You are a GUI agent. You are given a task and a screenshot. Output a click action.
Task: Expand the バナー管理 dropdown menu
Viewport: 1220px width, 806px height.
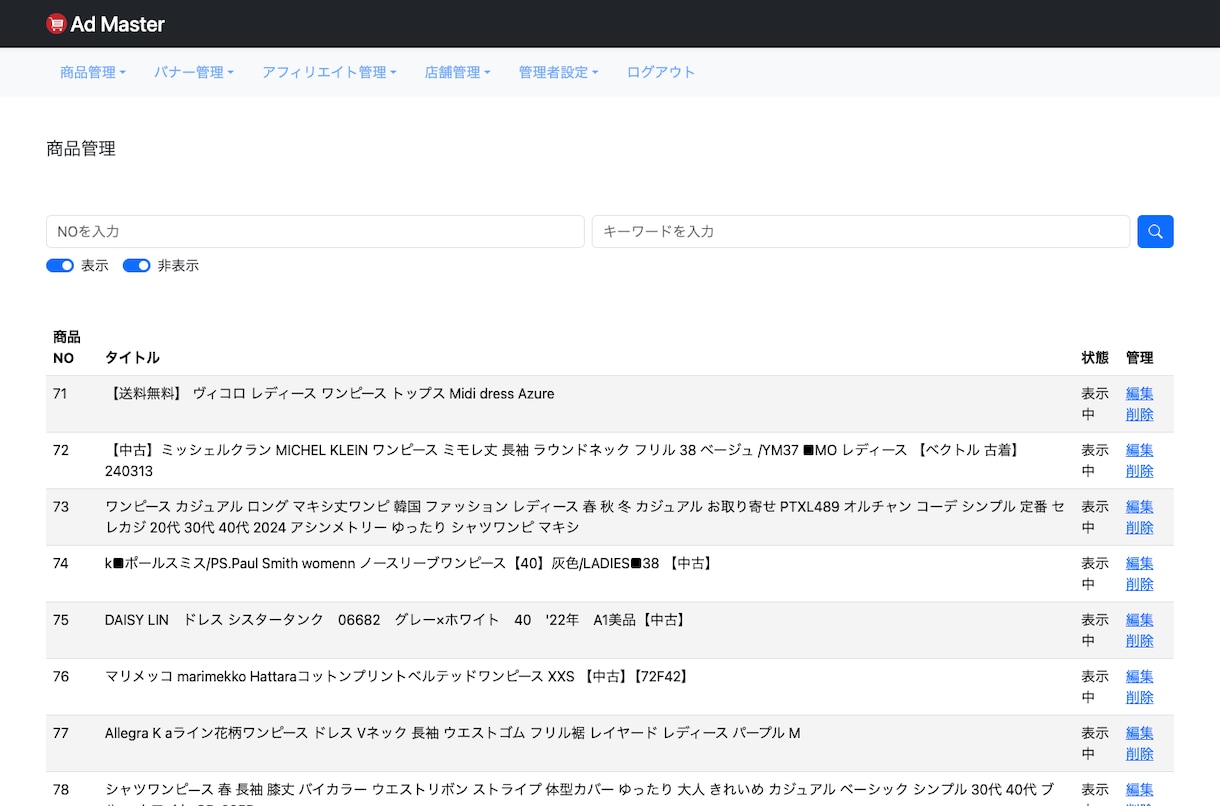click(194, 72)
